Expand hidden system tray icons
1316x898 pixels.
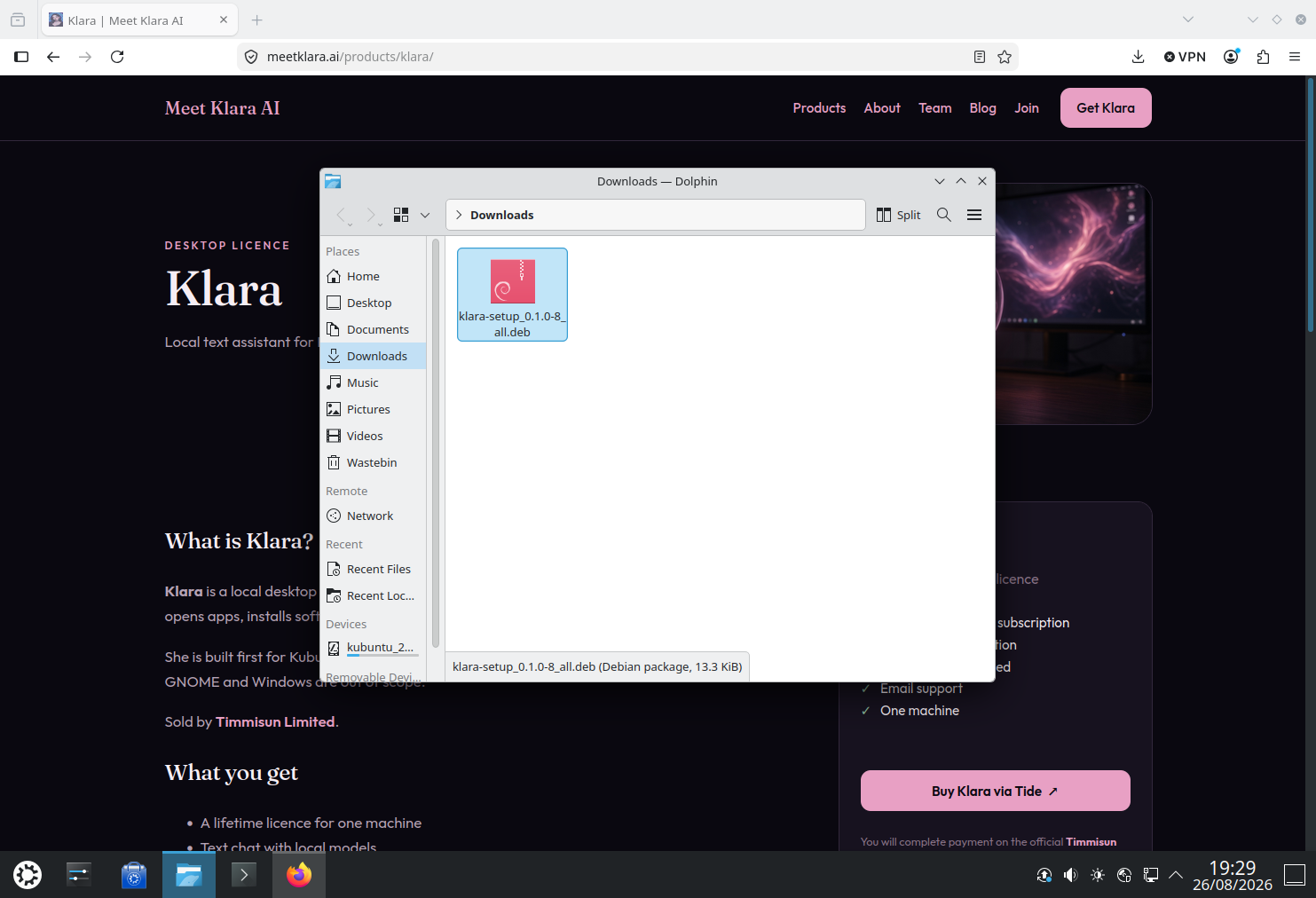(1176, 875)
